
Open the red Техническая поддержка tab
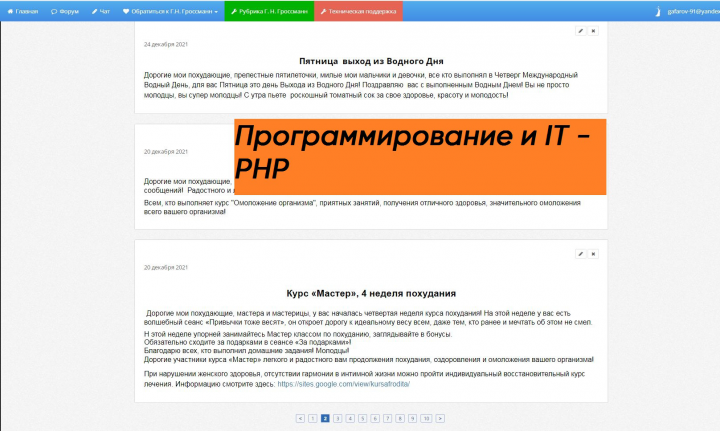pos(358,11)
